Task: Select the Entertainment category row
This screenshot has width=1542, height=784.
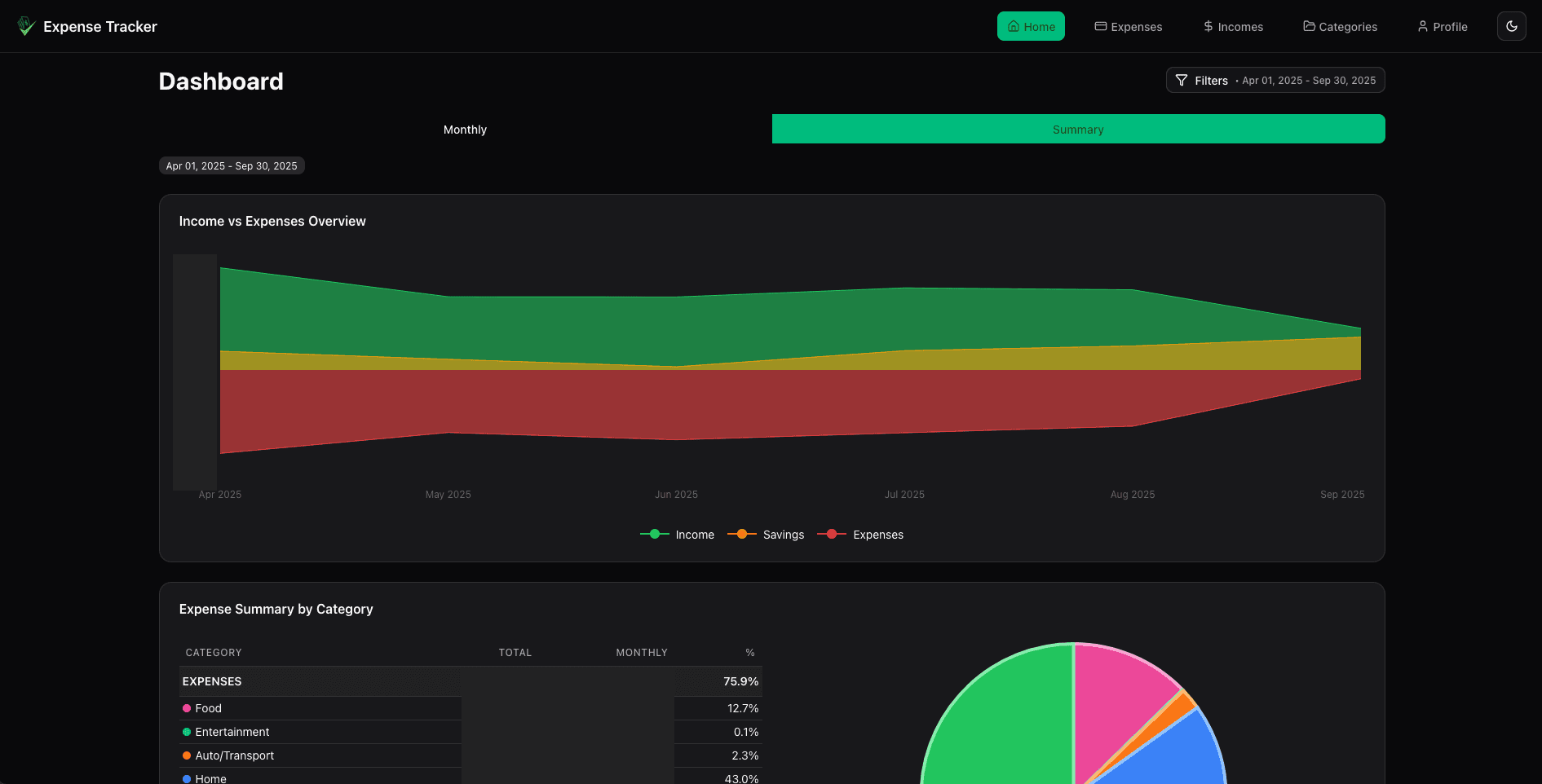Action: [471, 732]
